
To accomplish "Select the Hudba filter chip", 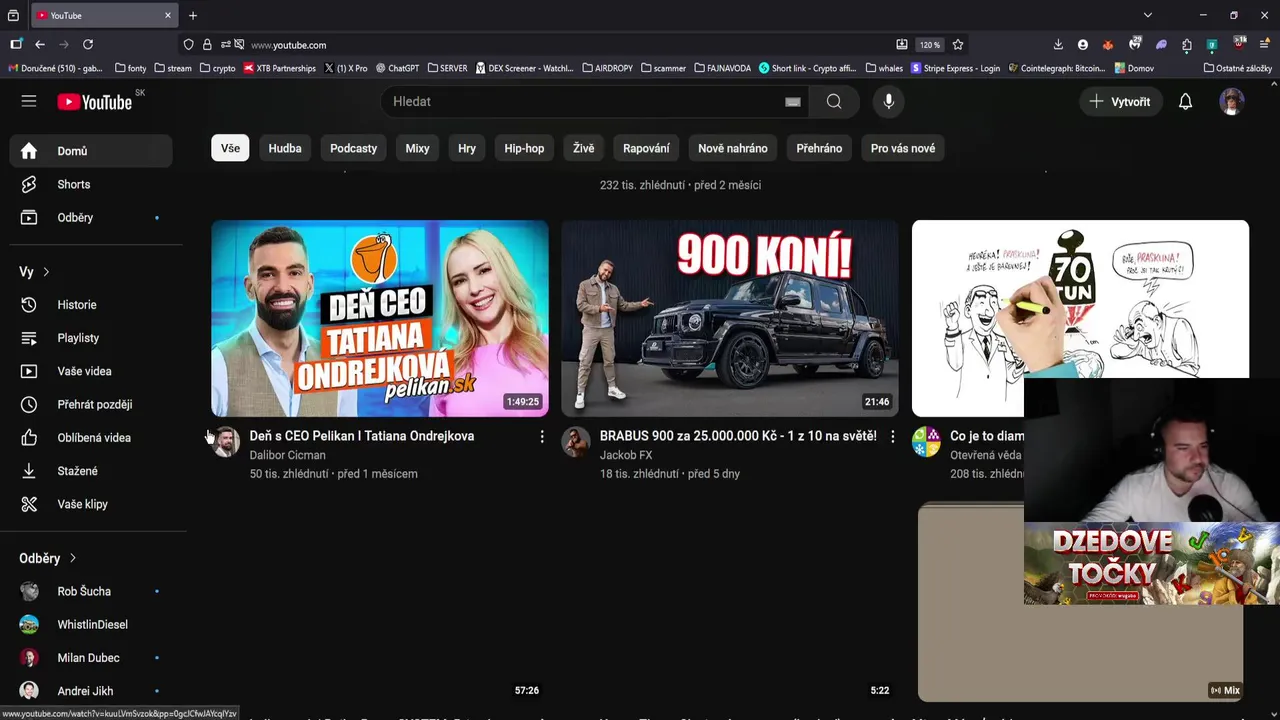I will click(x=285, y=148).
